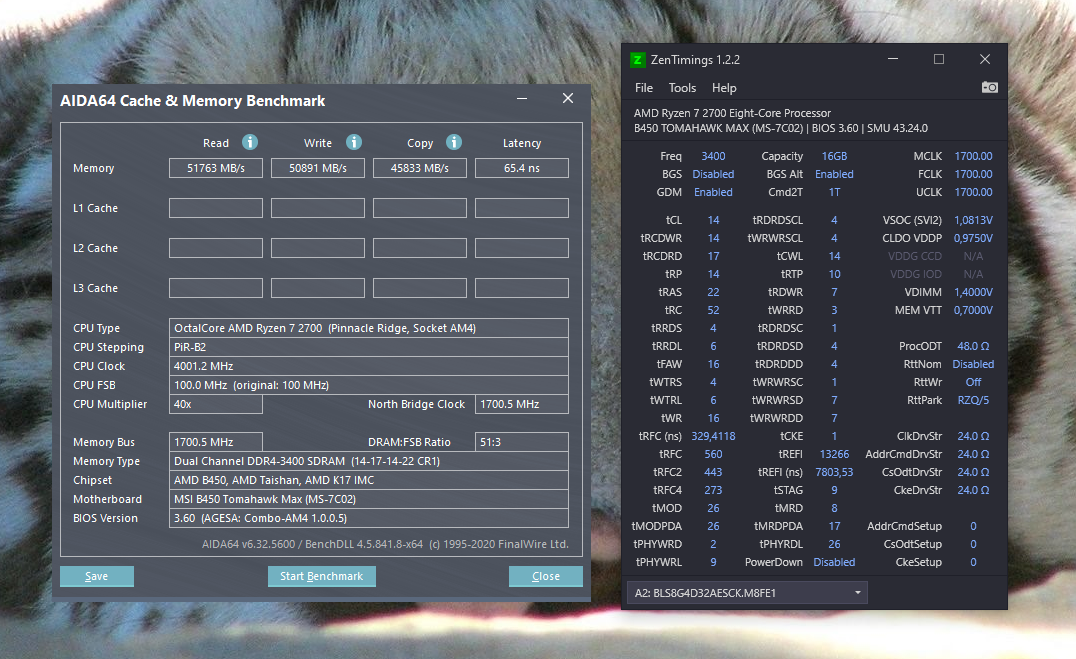Click the Write info icon in AIDA64

pos(353,142)
